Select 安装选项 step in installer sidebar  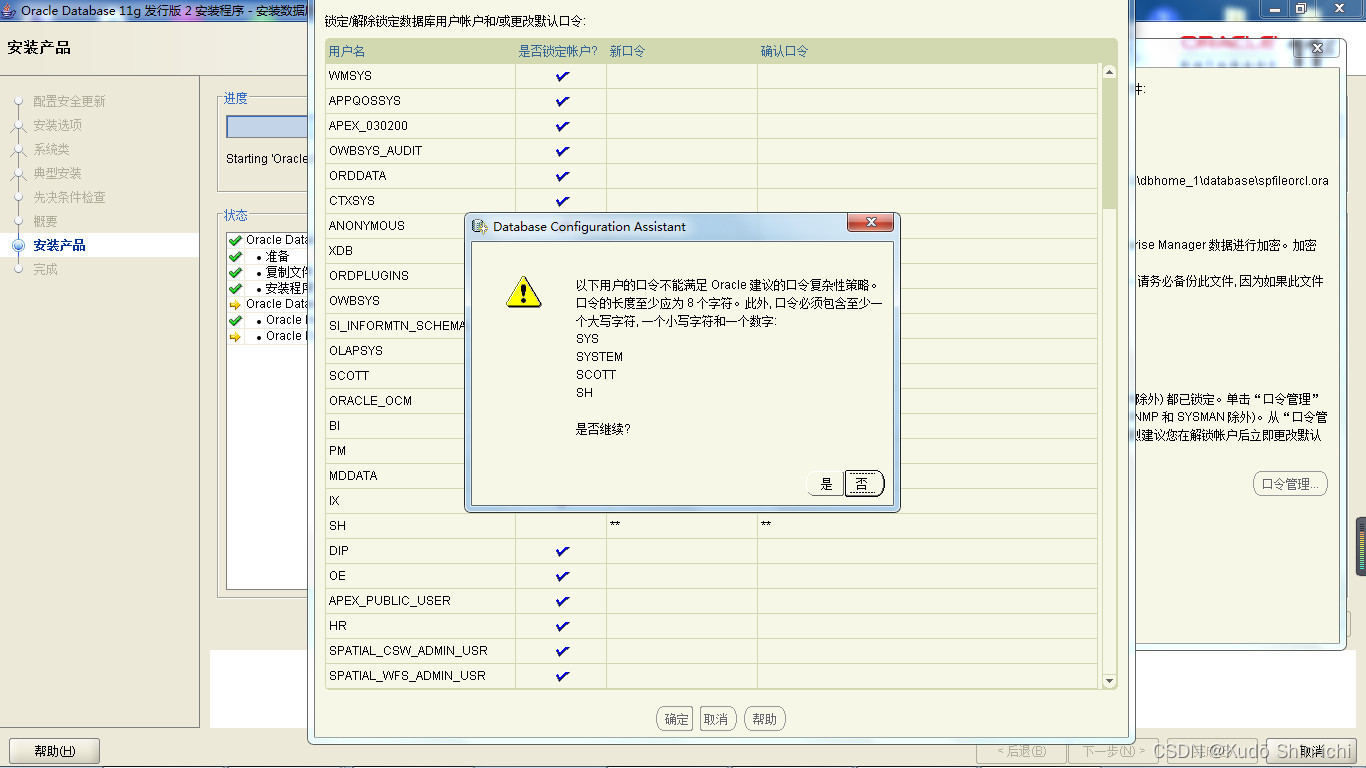click(57, 125)
